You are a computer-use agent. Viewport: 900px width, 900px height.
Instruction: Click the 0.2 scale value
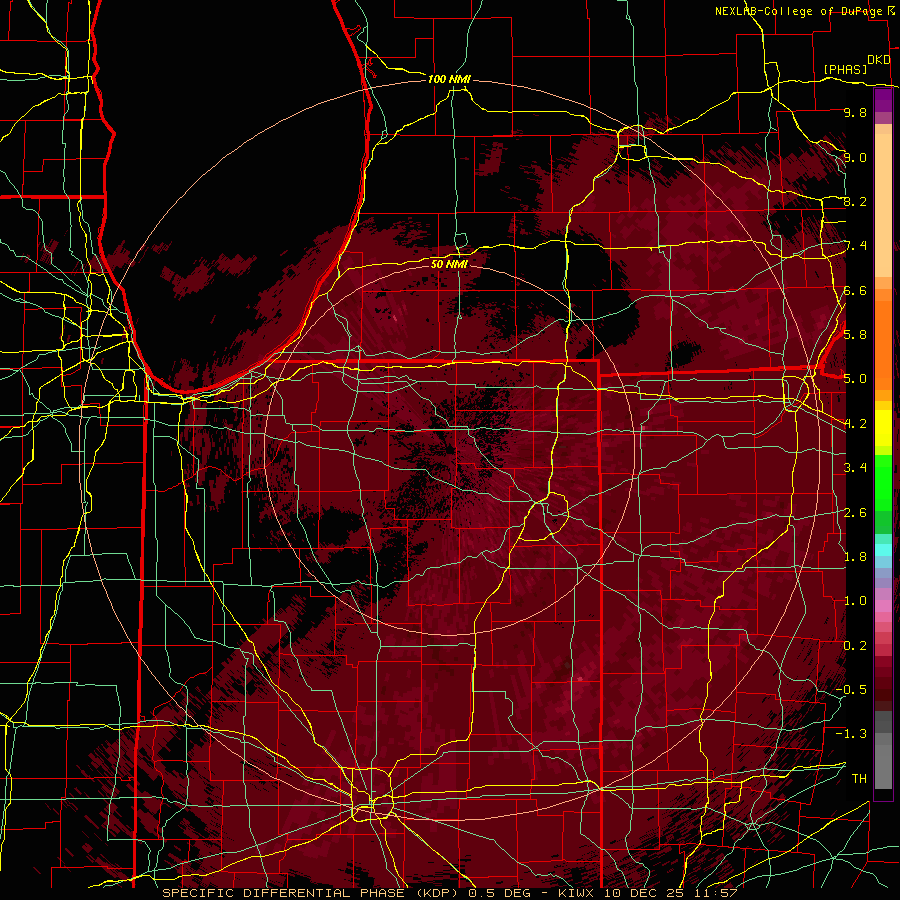click(855, 645)
